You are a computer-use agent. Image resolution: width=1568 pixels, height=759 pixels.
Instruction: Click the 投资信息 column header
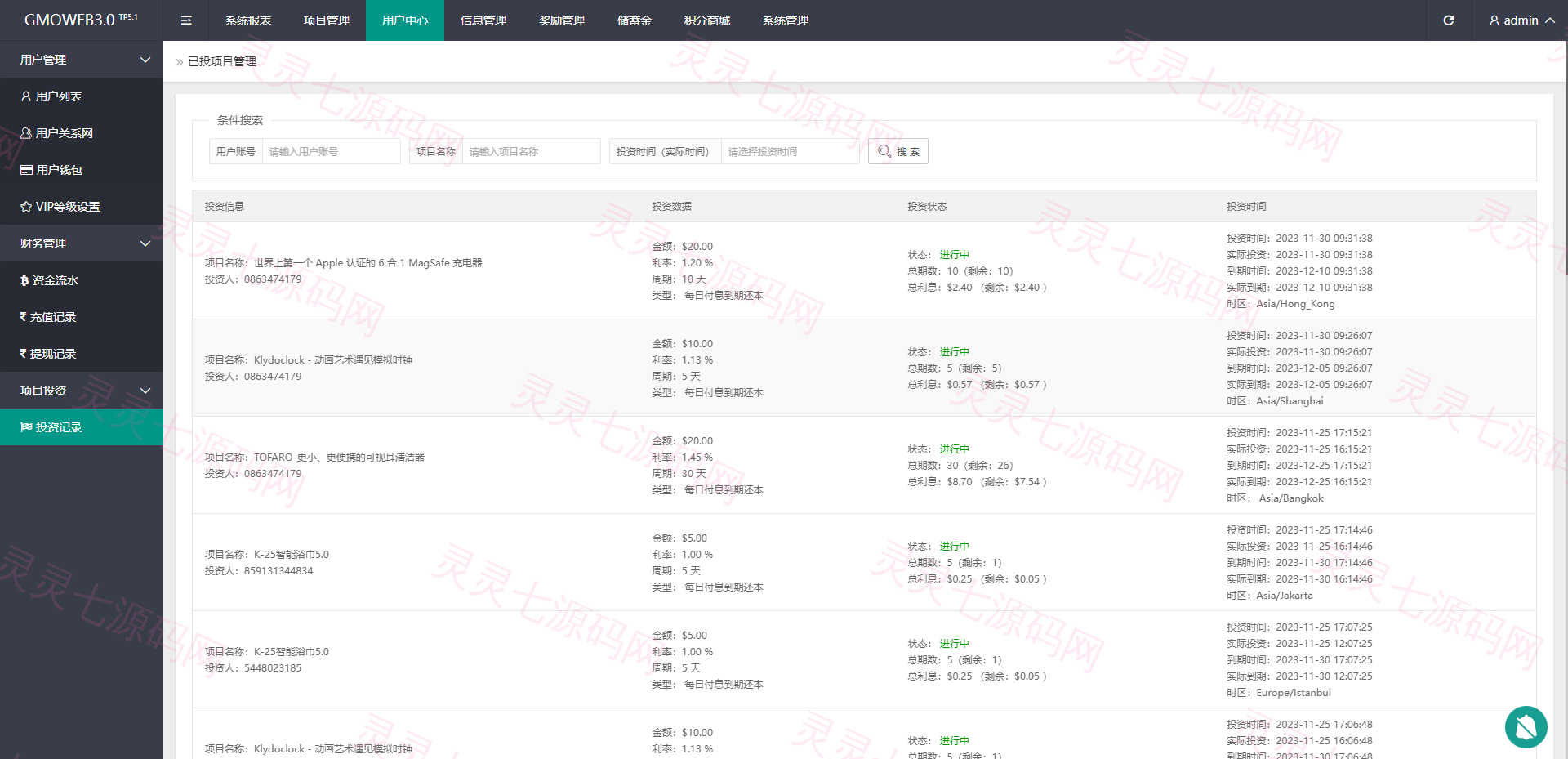[x=225, y=206]
